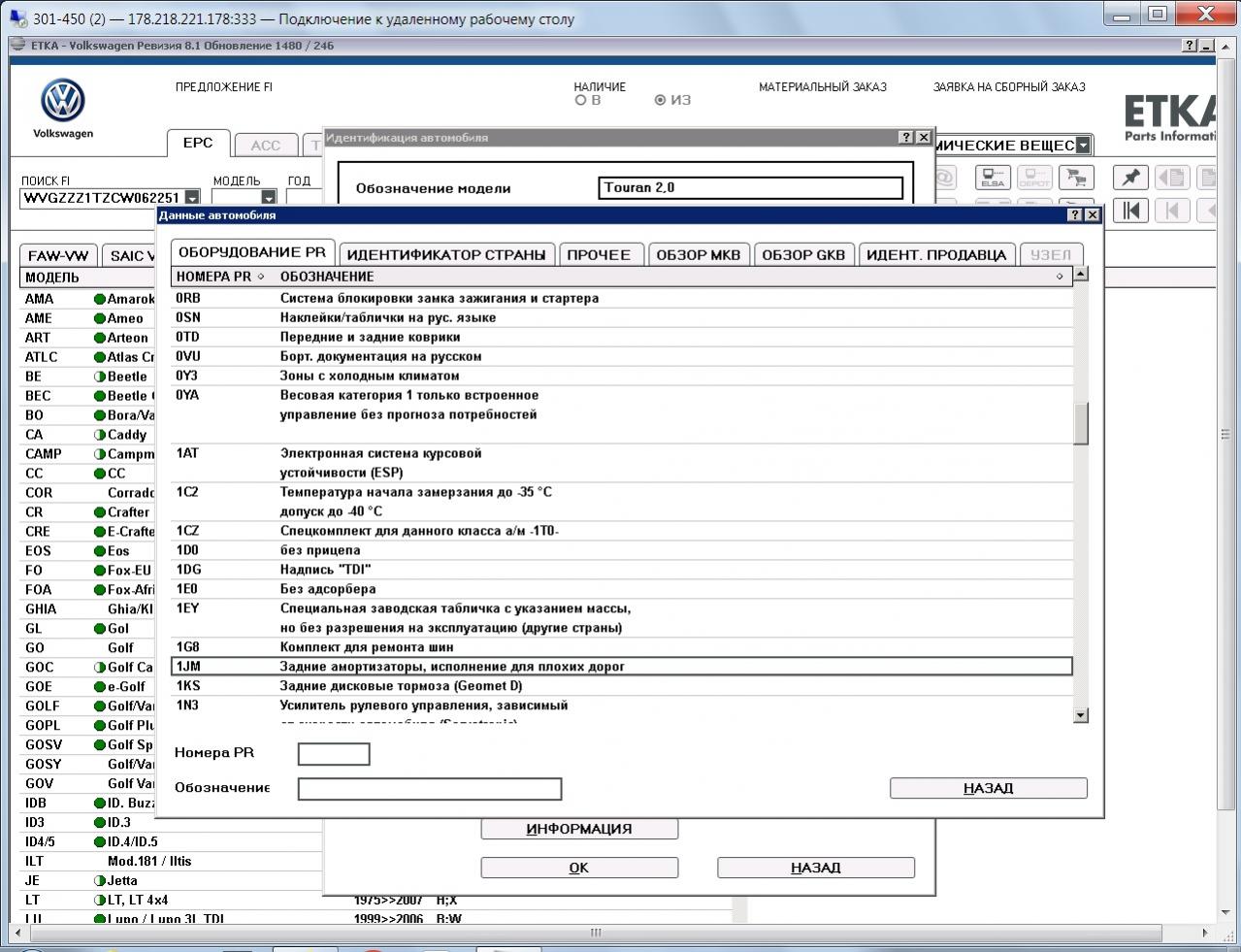1241x952 pixels.
Task: Select PR row 0RB Система блокировки замка
Action: 622,298
